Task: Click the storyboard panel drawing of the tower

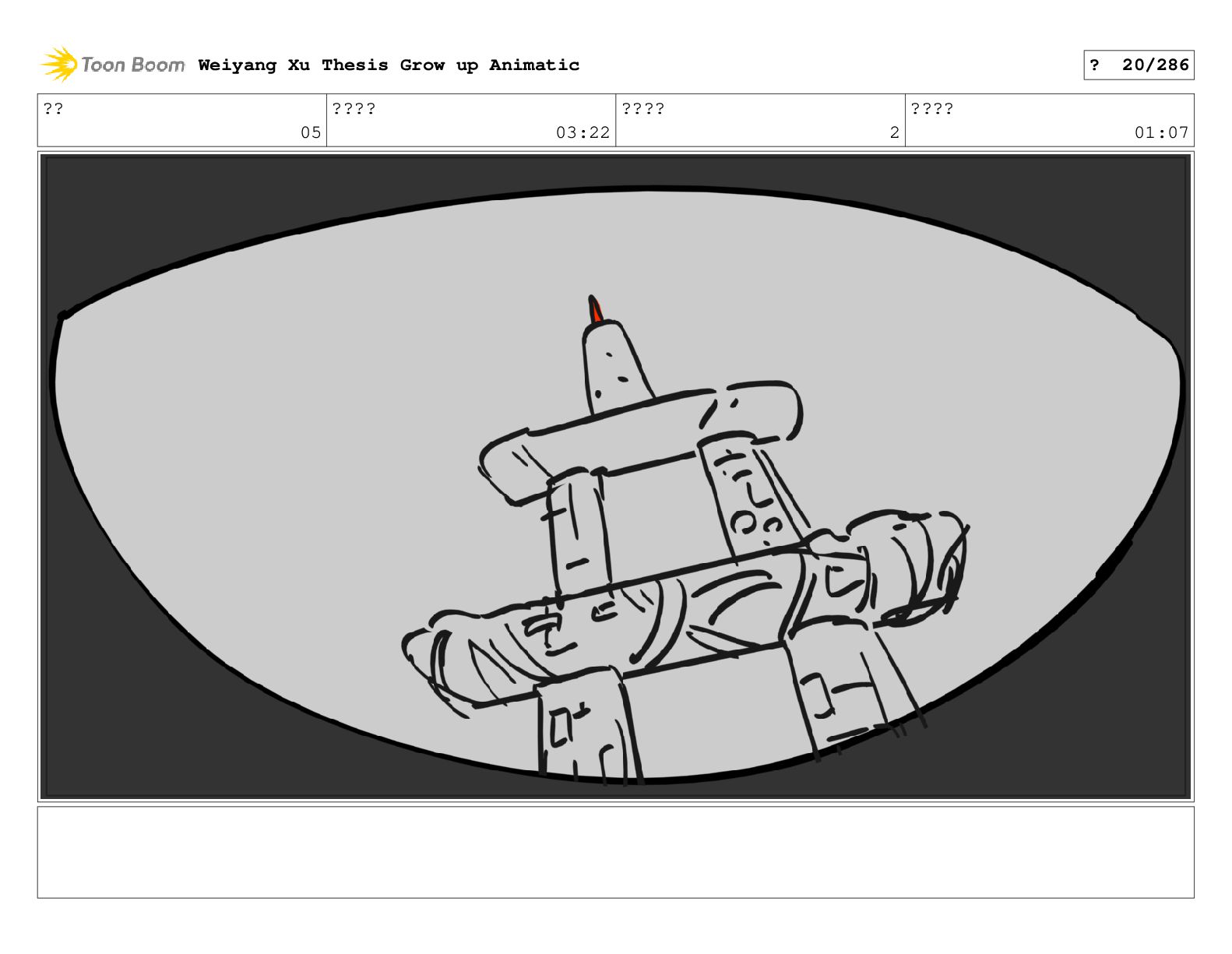Action: click(x=615, y=477)
